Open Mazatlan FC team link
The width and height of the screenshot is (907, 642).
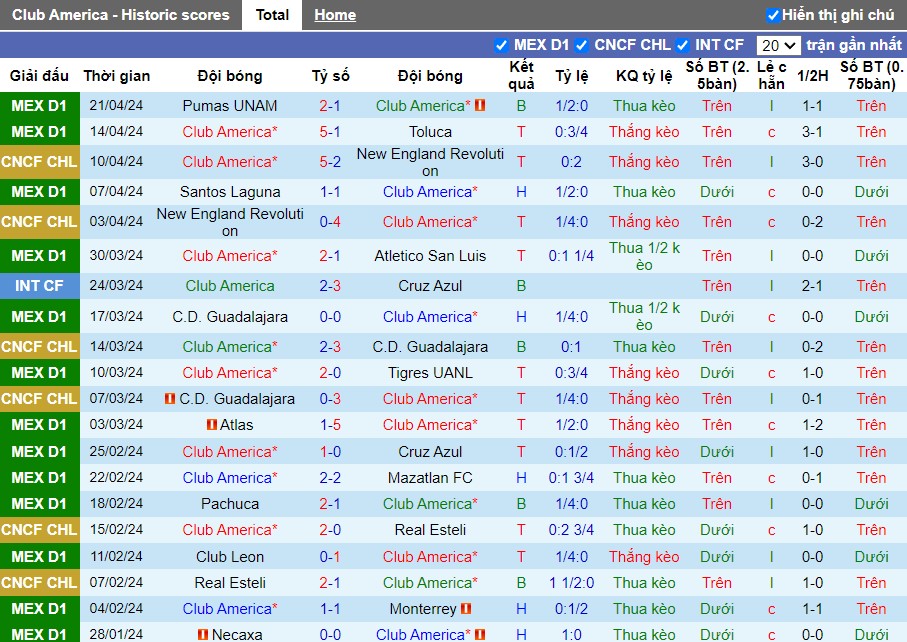(430, 478)
